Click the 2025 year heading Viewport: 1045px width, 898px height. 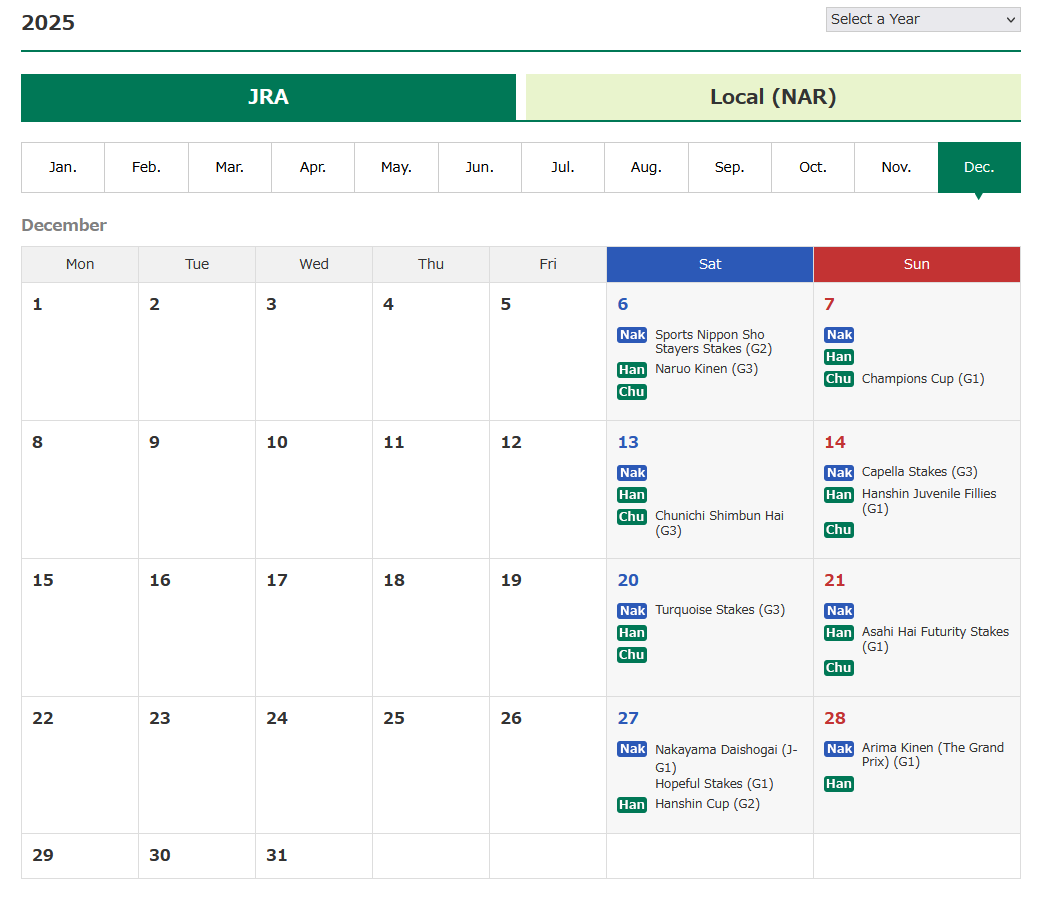(48, 23)
